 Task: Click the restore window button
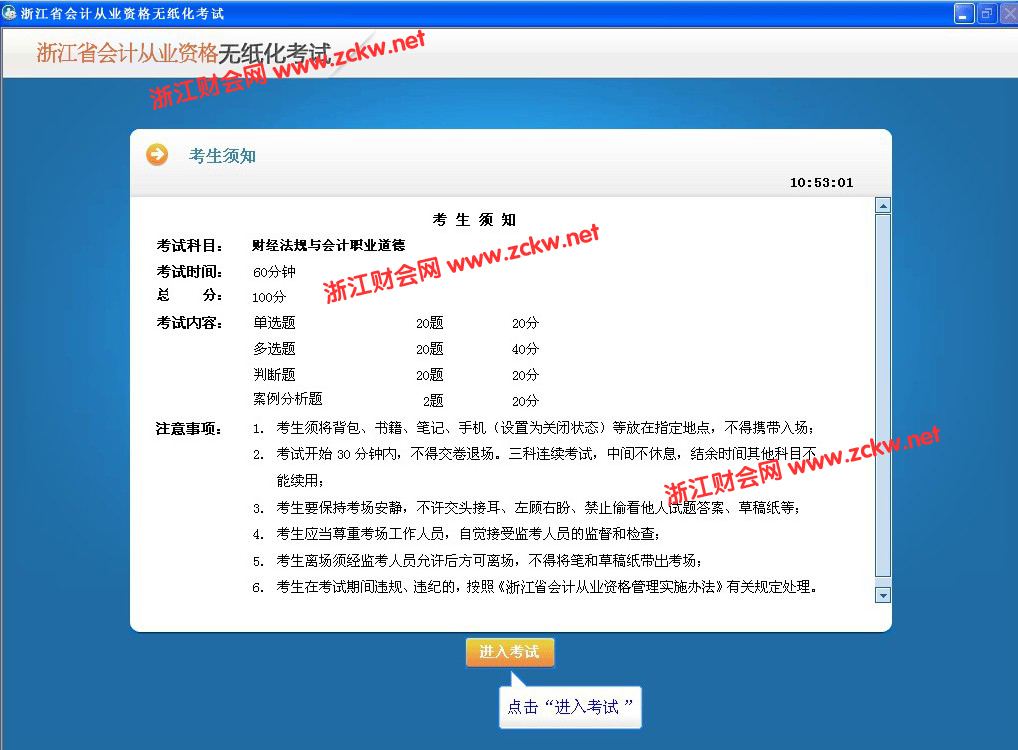click(985, 13)
